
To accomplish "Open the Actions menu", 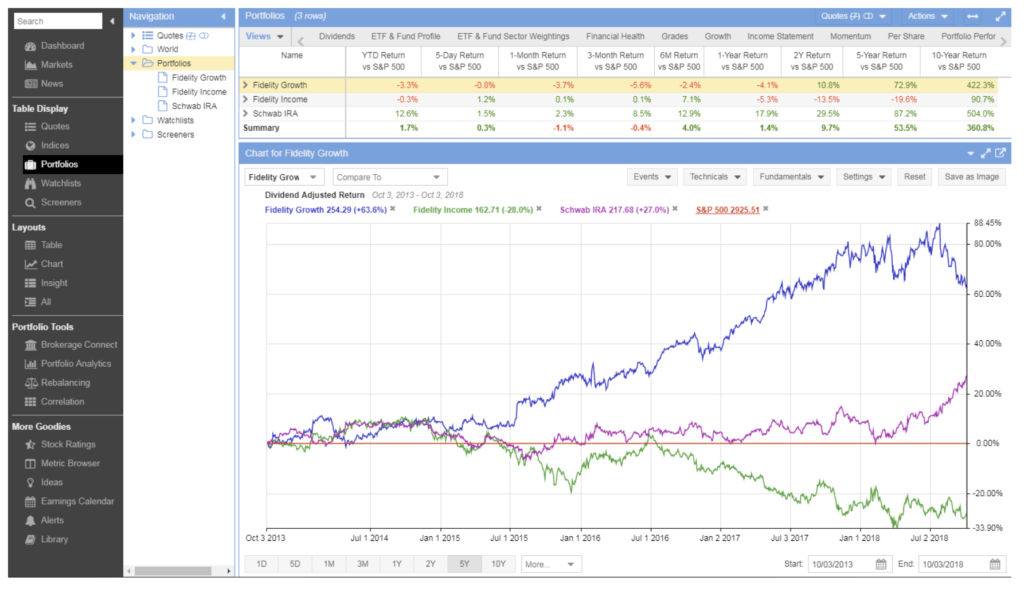I will pyautogui.click(x=927, y=16).
